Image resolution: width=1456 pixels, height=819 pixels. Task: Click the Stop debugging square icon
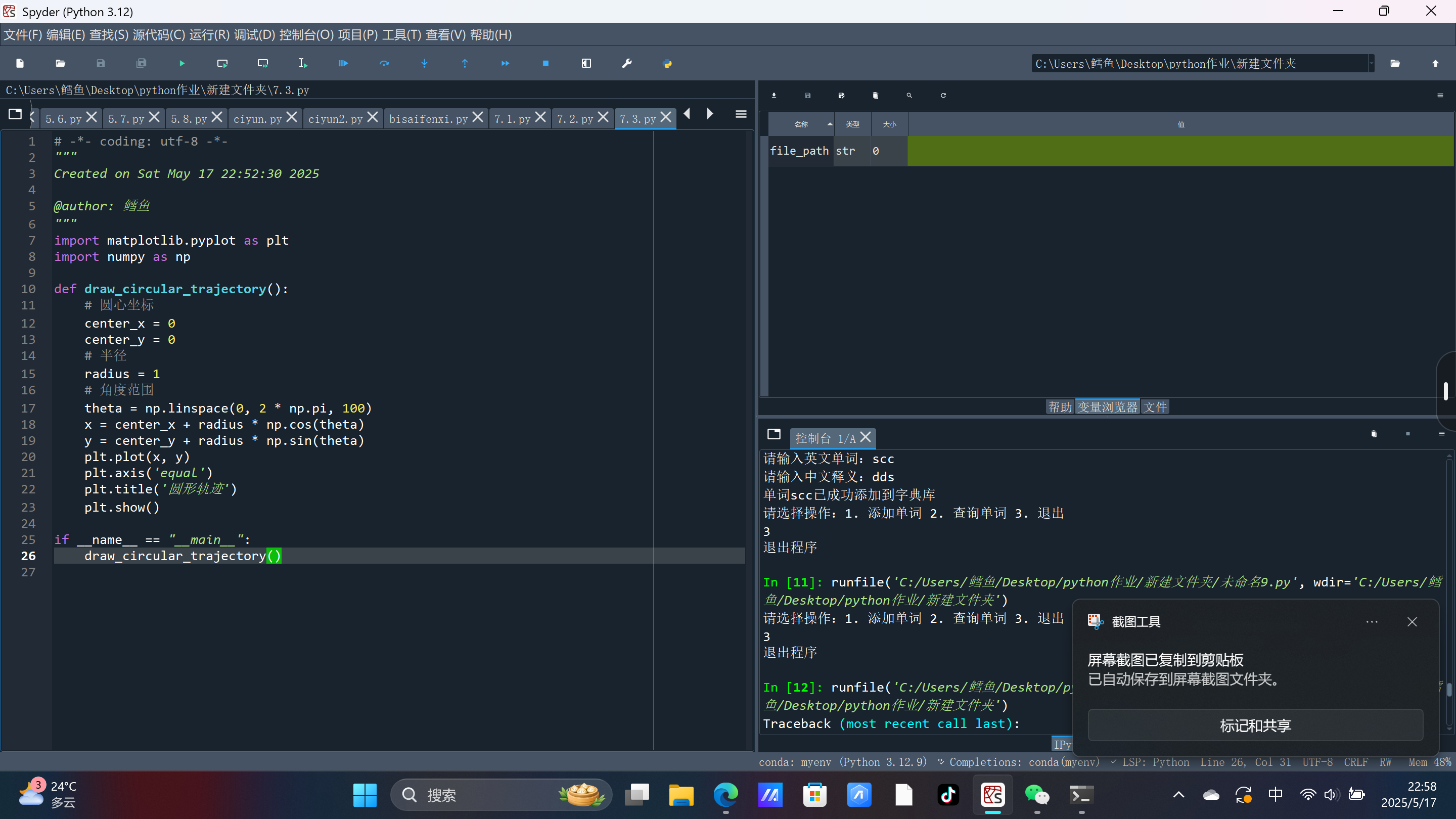tap(545, 63)
